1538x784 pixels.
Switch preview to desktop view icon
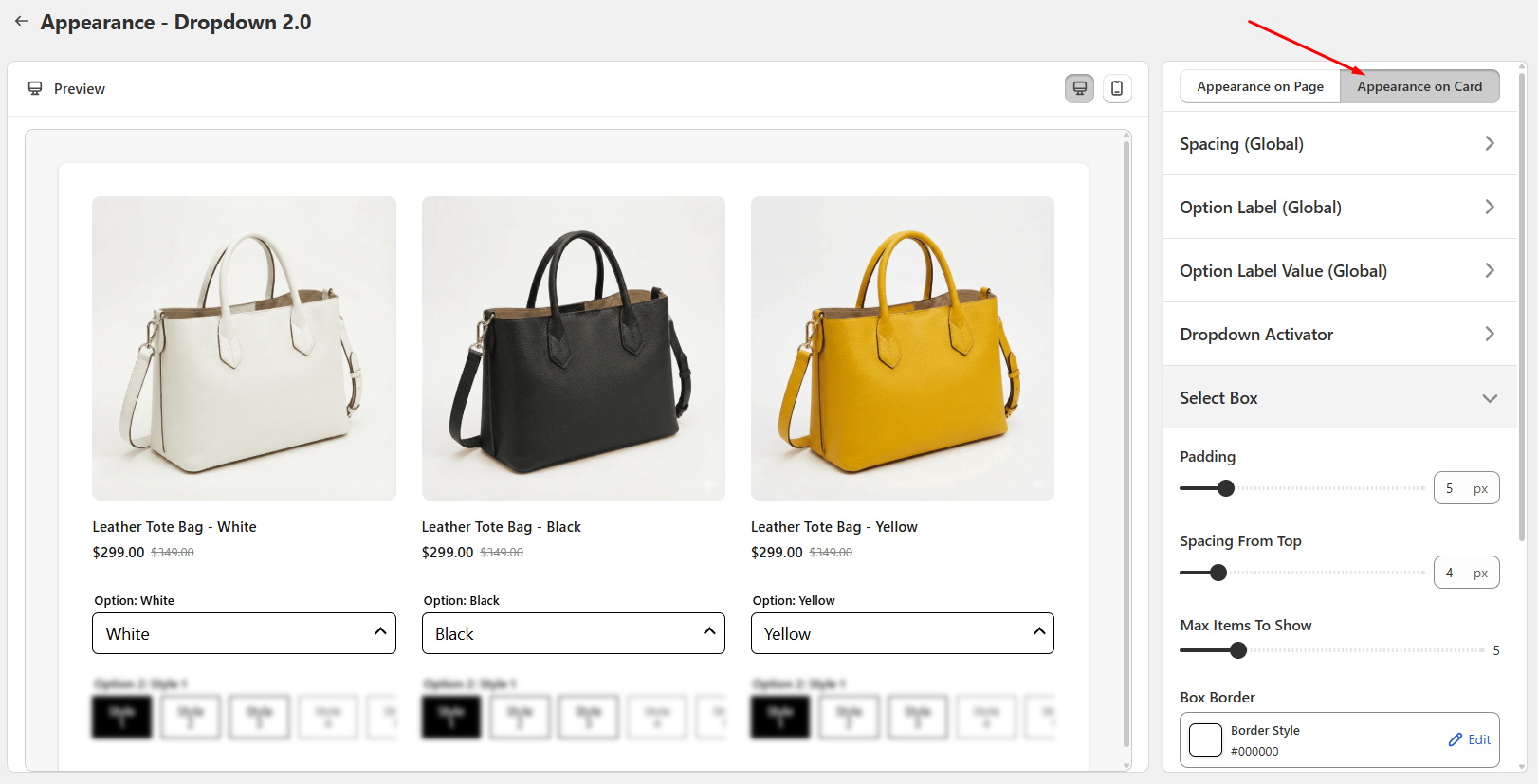click(x=1079, y=88)
